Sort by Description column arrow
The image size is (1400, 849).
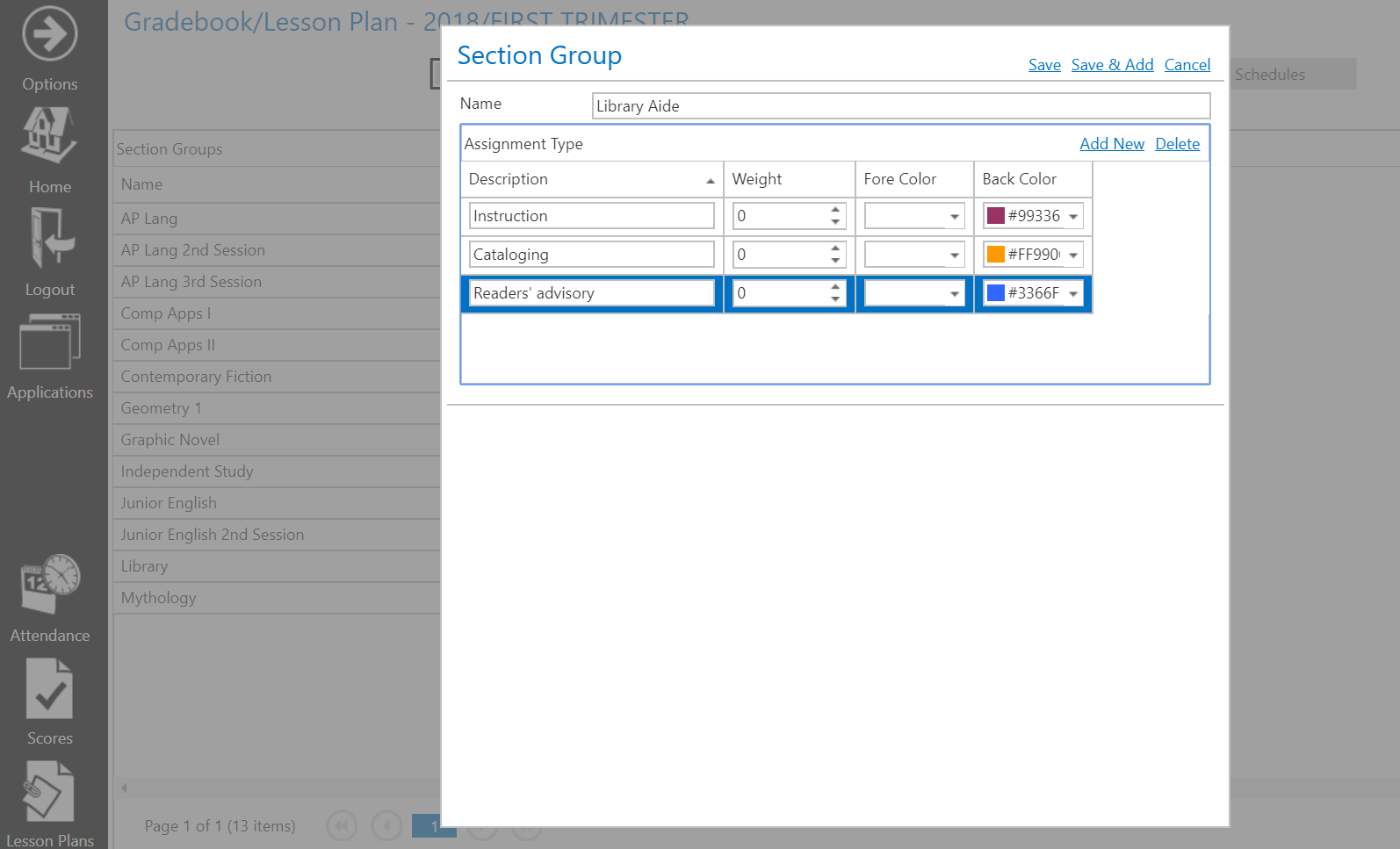(x=710, y=181)
